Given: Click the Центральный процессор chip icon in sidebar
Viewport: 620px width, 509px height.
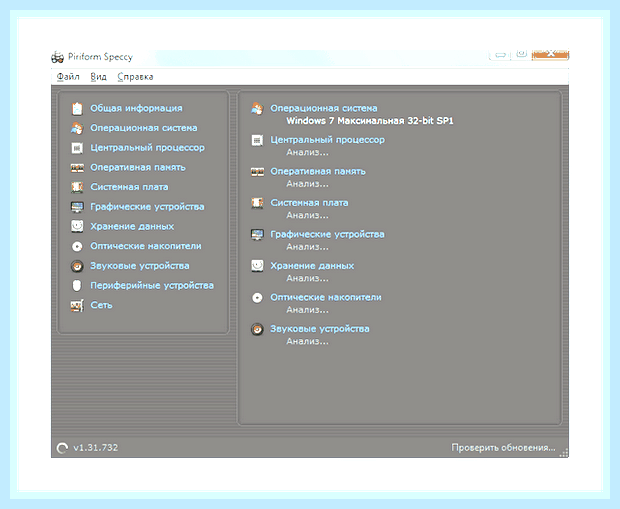Looking at the screenshot, I should click(77, 148).
